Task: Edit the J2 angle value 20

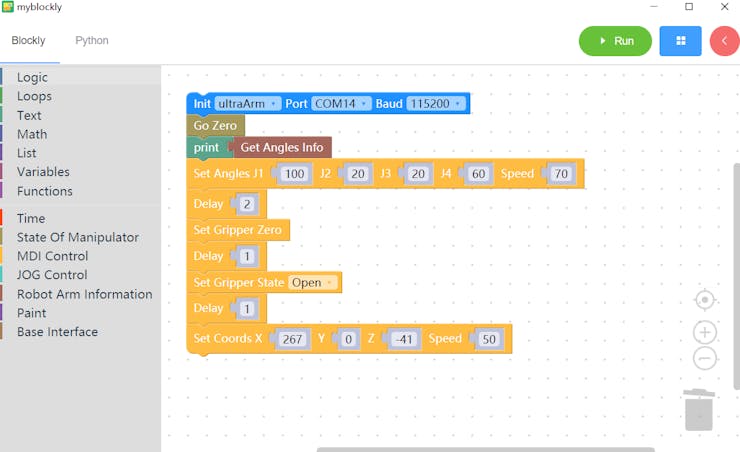Action: [x=358, y=174]
